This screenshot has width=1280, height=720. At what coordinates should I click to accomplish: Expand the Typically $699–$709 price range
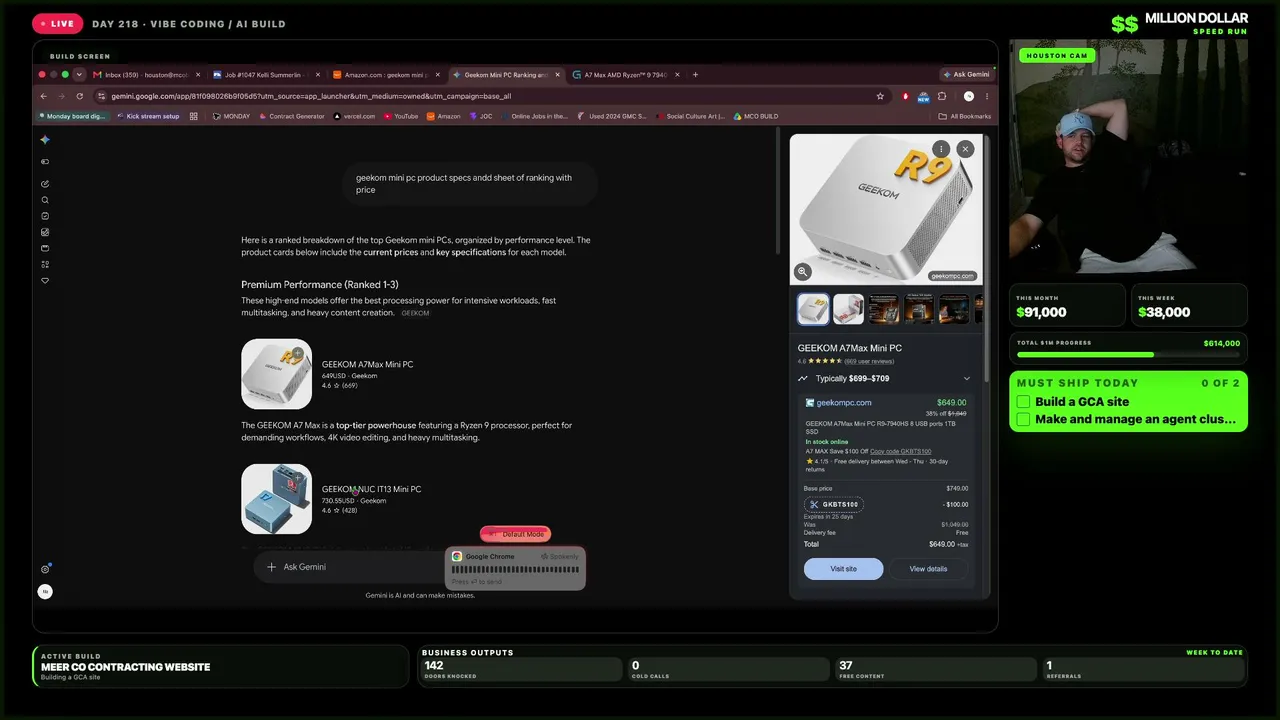[x=884, y=378]
